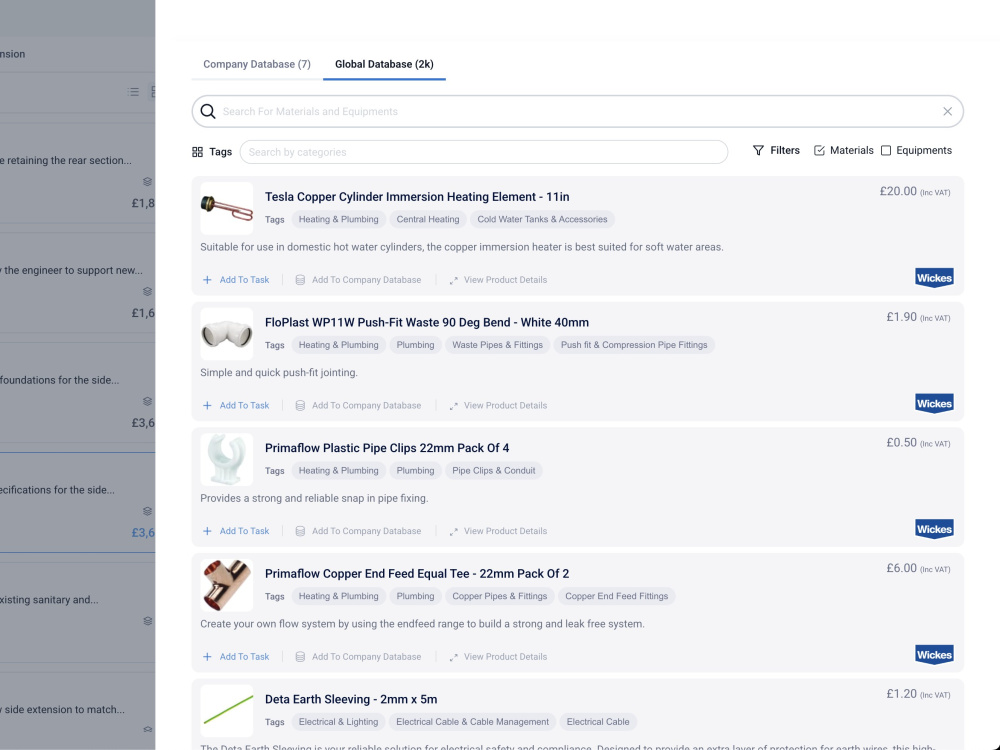This screenshot has height=750, width=1000.
Task: Select Electrical Cable & Cable Management tag
Action: (x=473, y=722)
